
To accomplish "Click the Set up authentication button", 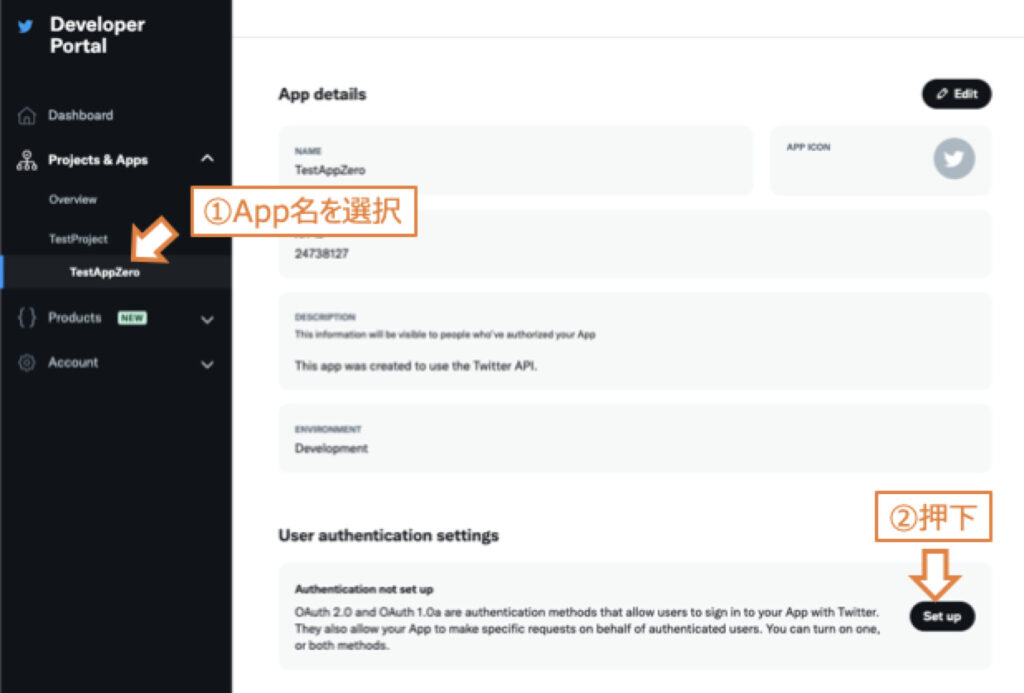I will tap(942, 616).
